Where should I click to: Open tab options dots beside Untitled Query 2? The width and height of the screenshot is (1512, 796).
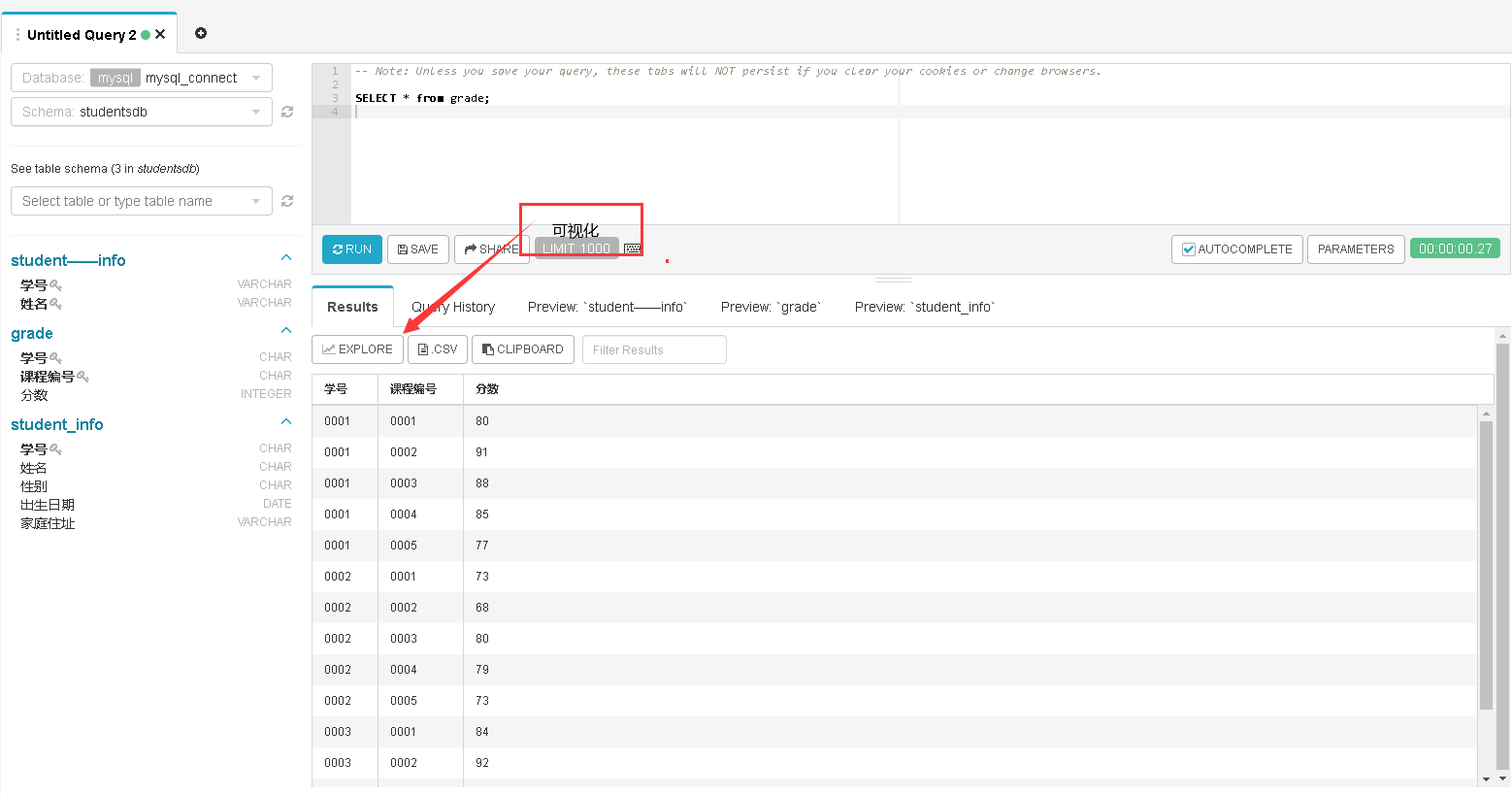17,34
